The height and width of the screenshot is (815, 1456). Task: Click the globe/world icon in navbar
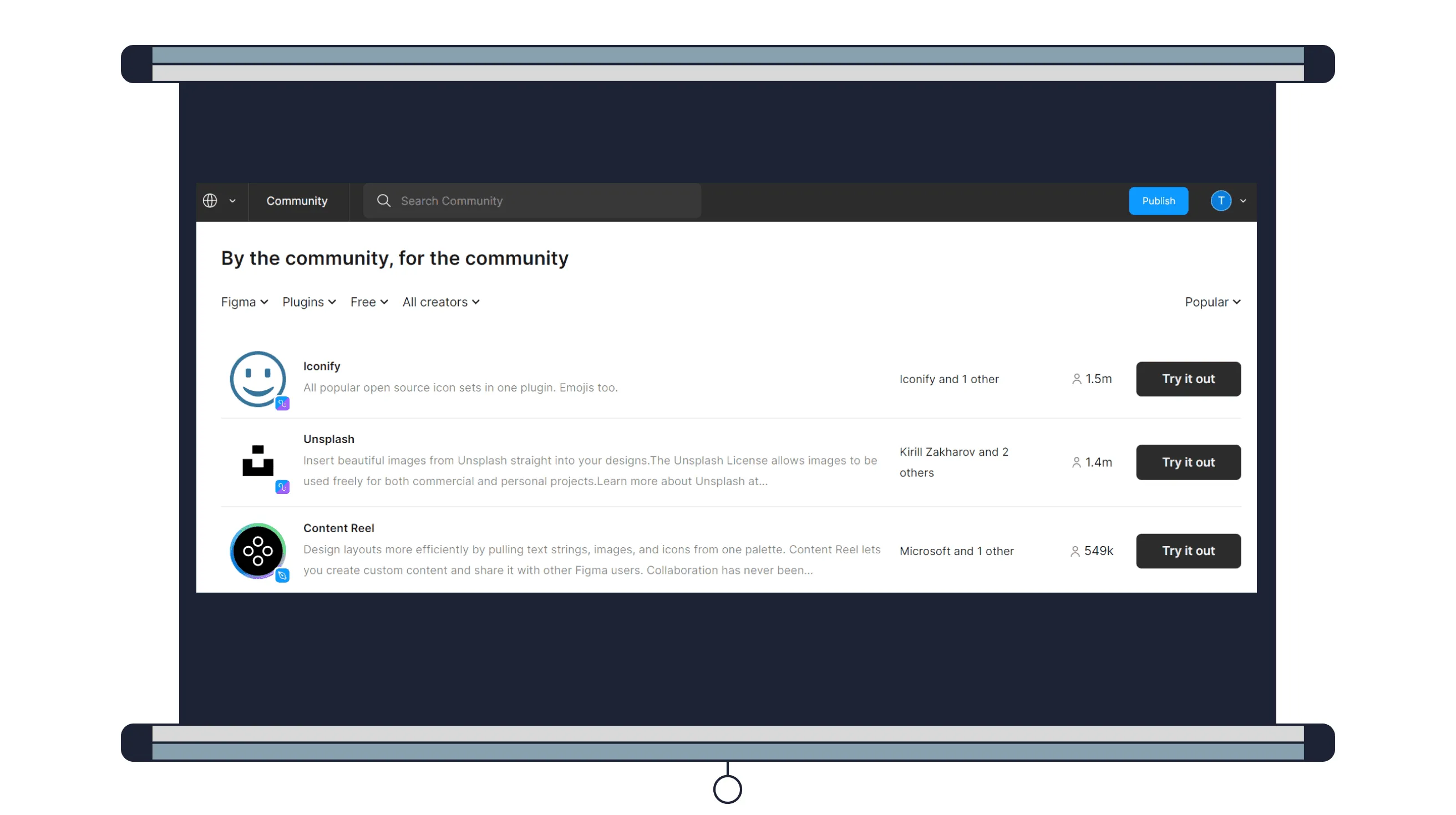pos(210,200)
